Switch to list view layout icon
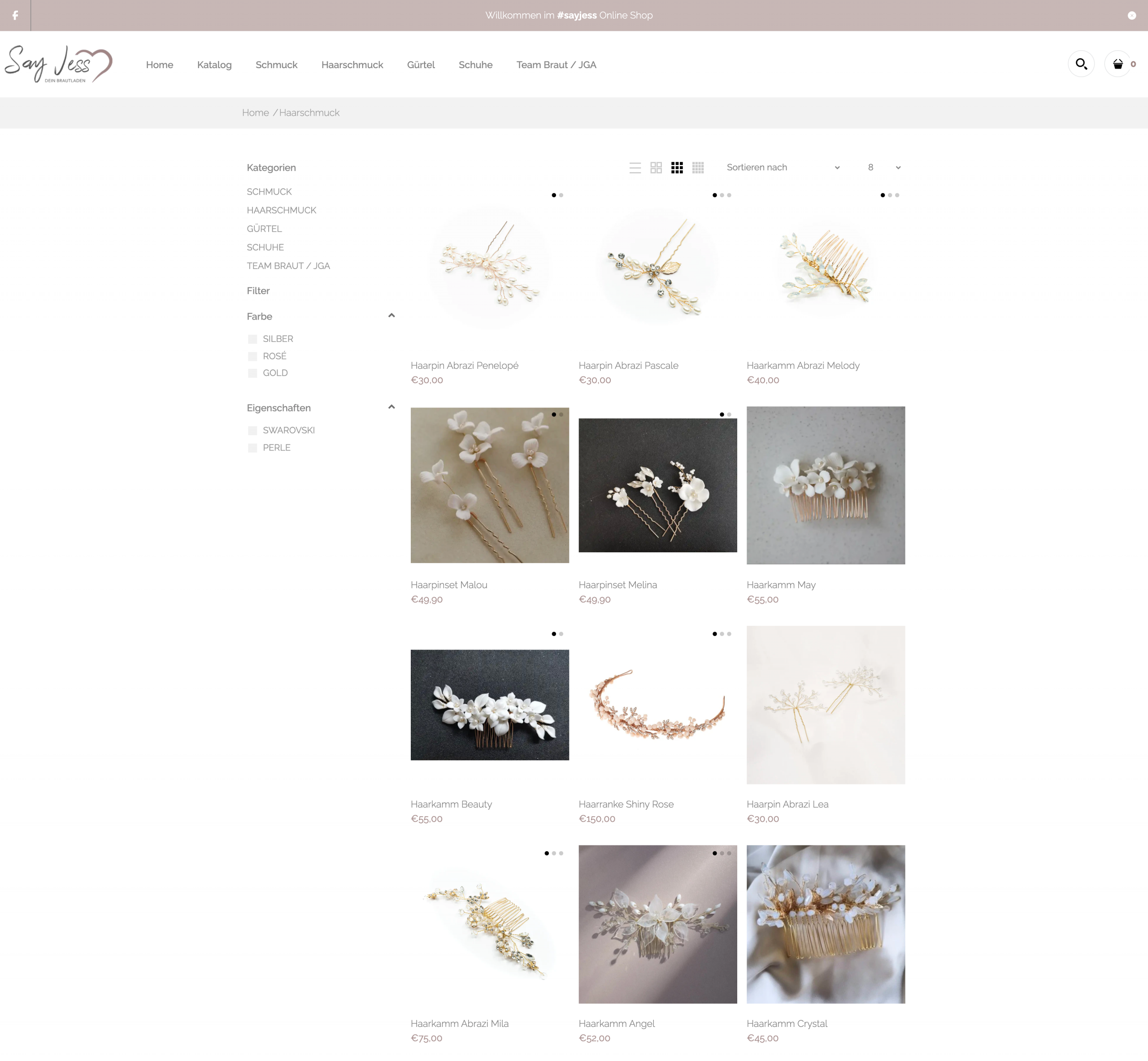This screenshot has width=1148, height=1061. (635, 168)
